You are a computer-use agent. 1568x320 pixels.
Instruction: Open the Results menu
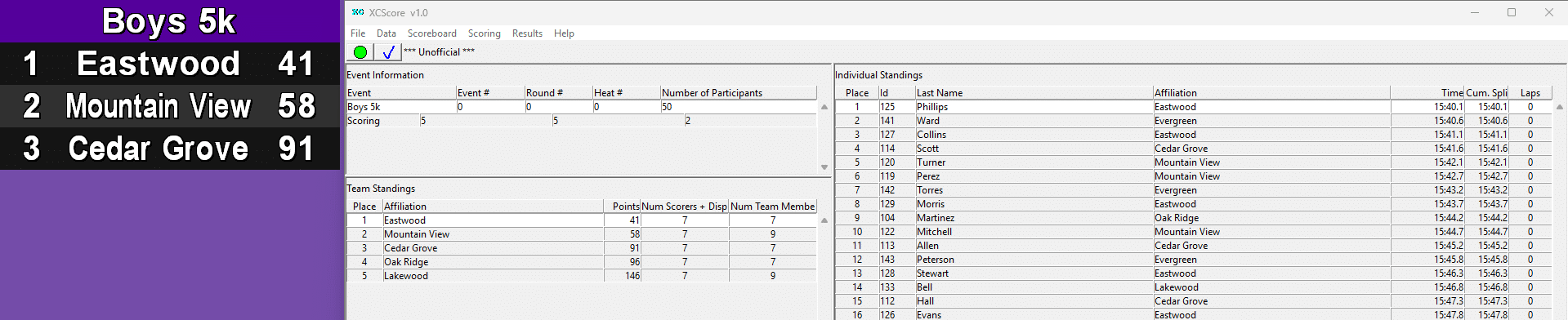click(x=527, y=33)
